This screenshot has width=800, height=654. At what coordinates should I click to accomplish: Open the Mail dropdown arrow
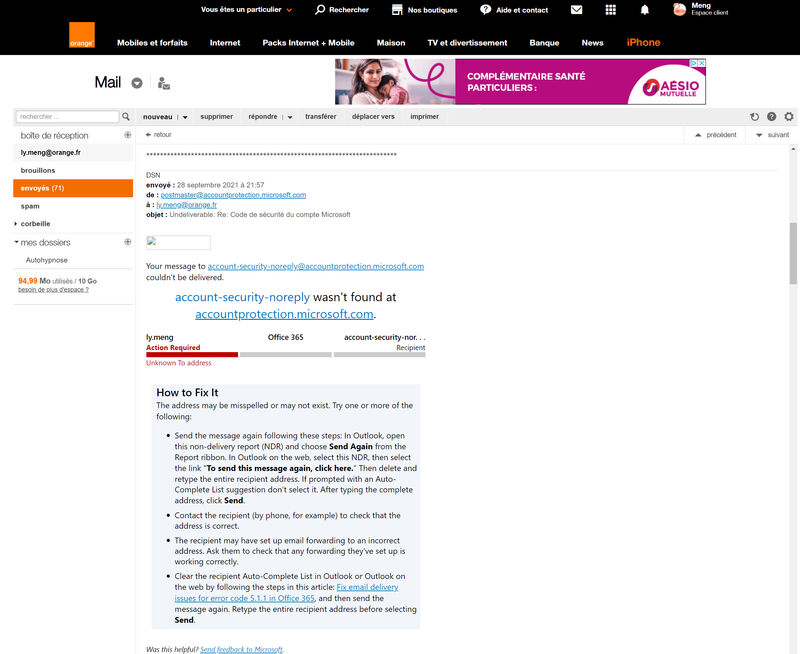coord(137,83)
